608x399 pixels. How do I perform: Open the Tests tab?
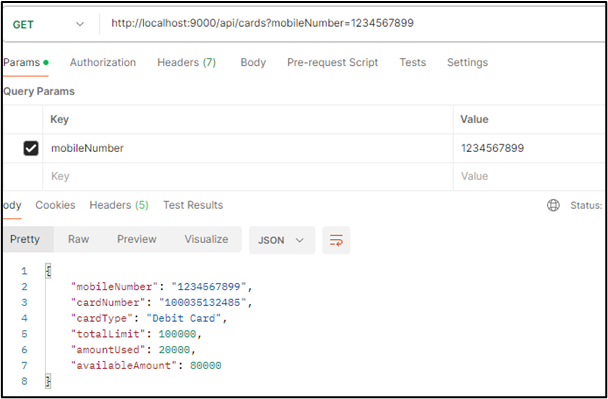point(413,62)
